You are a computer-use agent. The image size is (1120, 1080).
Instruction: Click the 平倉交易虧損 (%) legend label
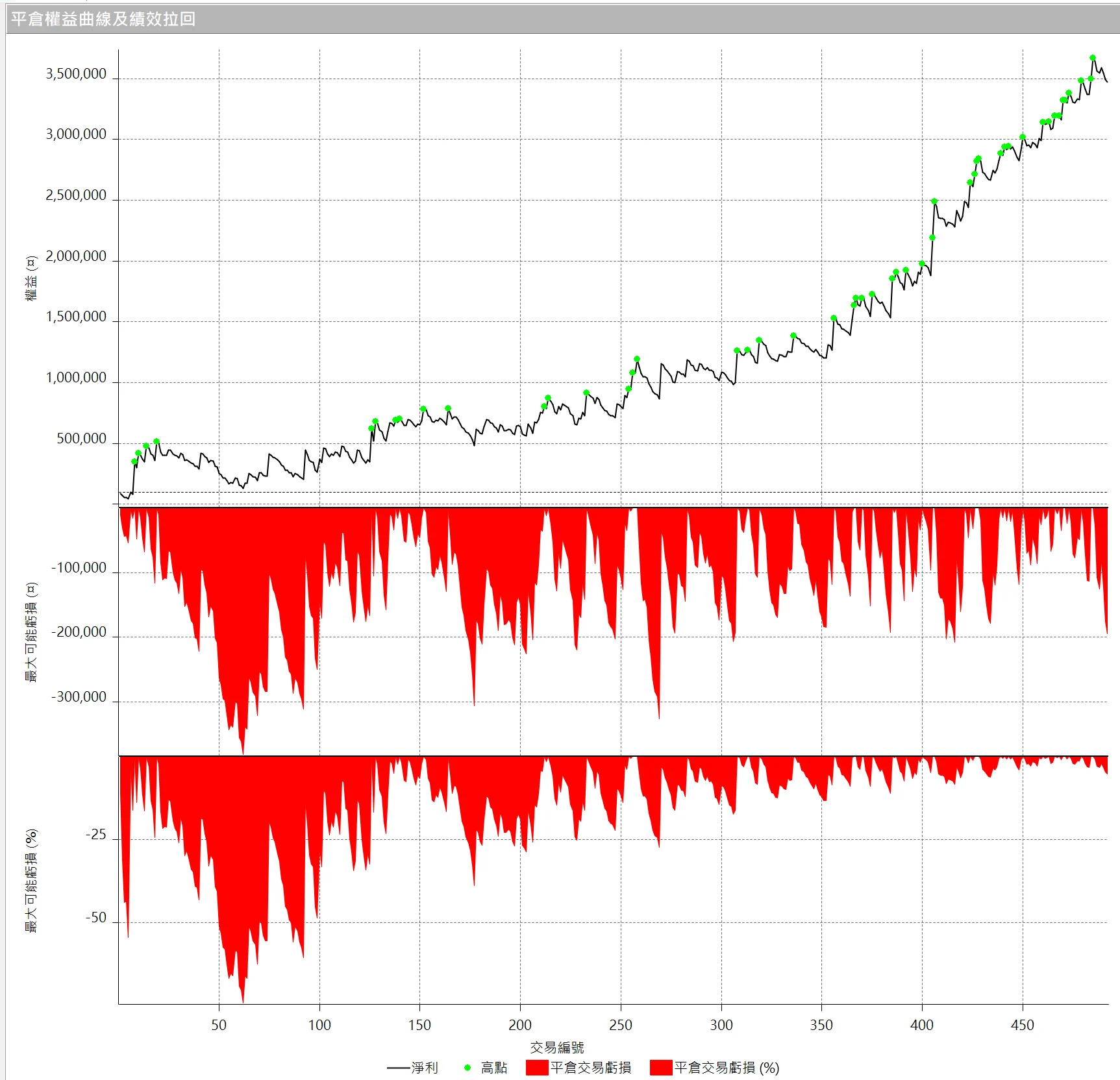727,1068
